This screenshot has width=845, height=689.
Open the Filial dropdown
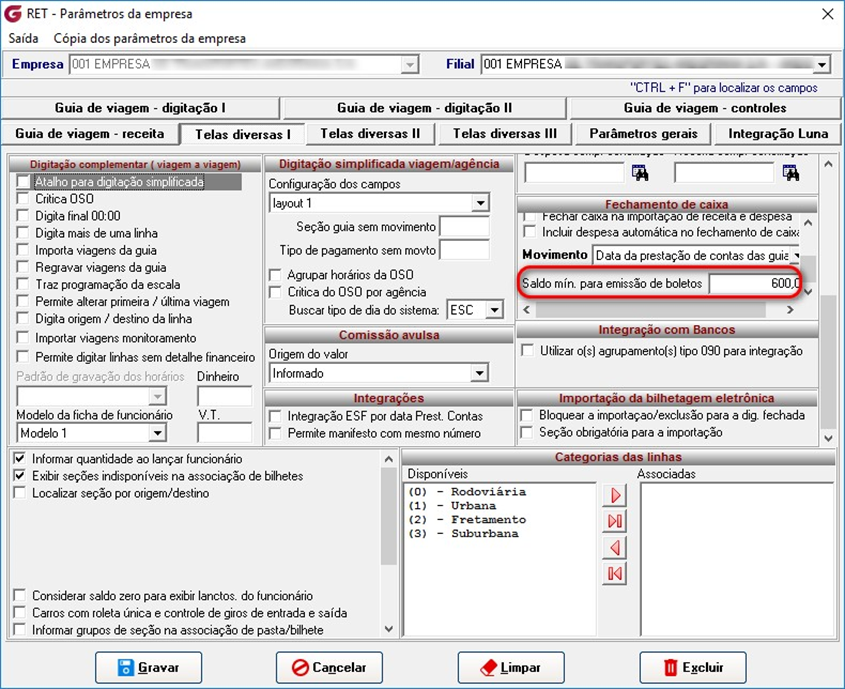click(822, 65)
